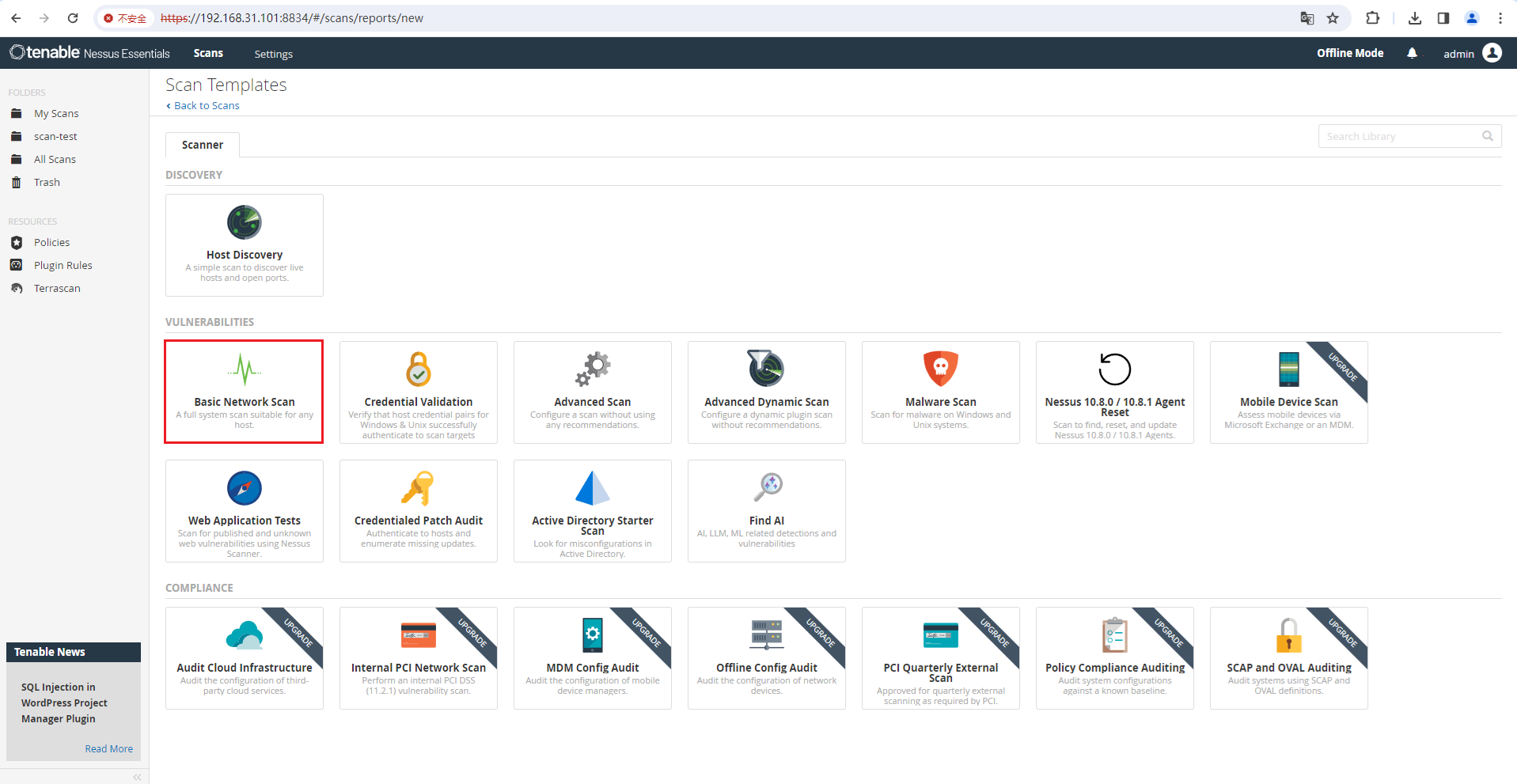Image resolution: width=1517 pixels, height=784 pixels.
Task: Open SQL Injection WordPress news item
Action: [x=63, y=703]
